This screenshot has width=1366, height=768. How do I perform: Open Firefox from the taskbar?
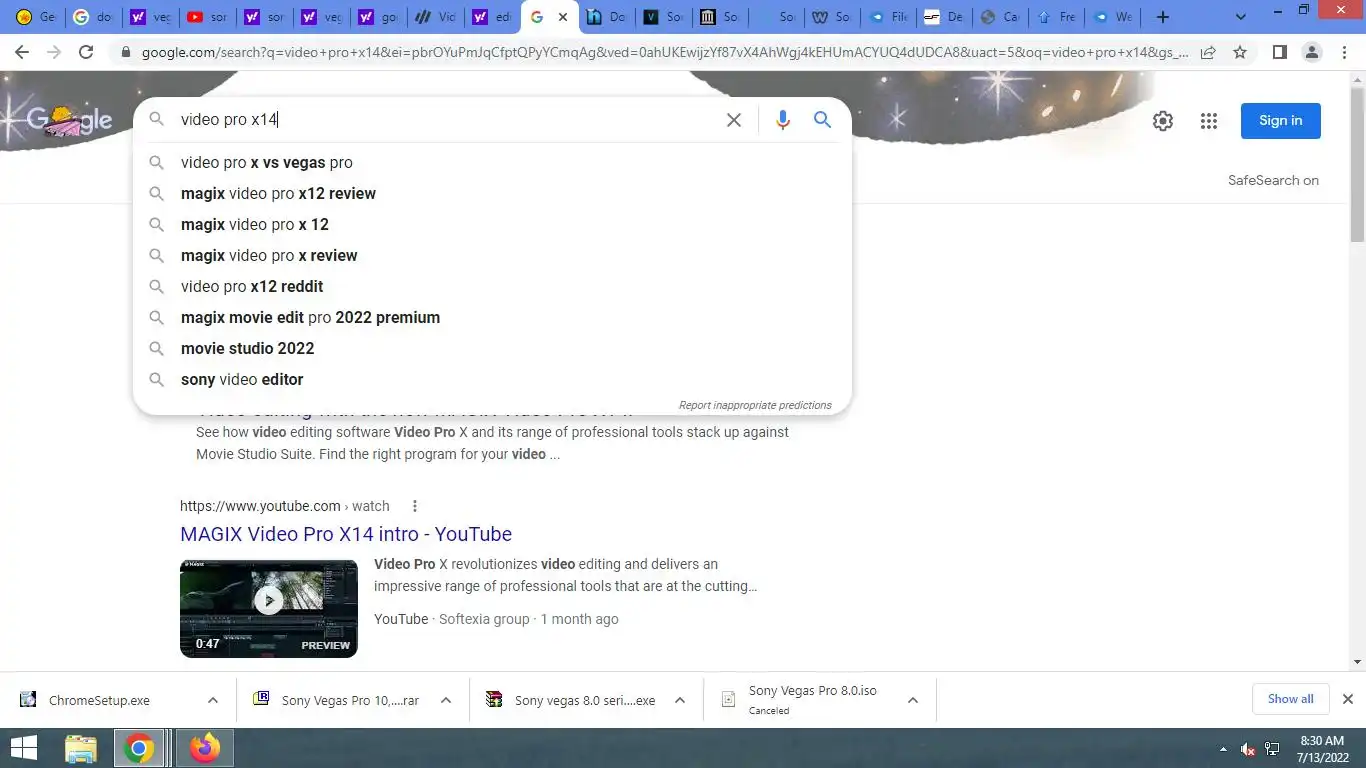[x=205, y=748]
